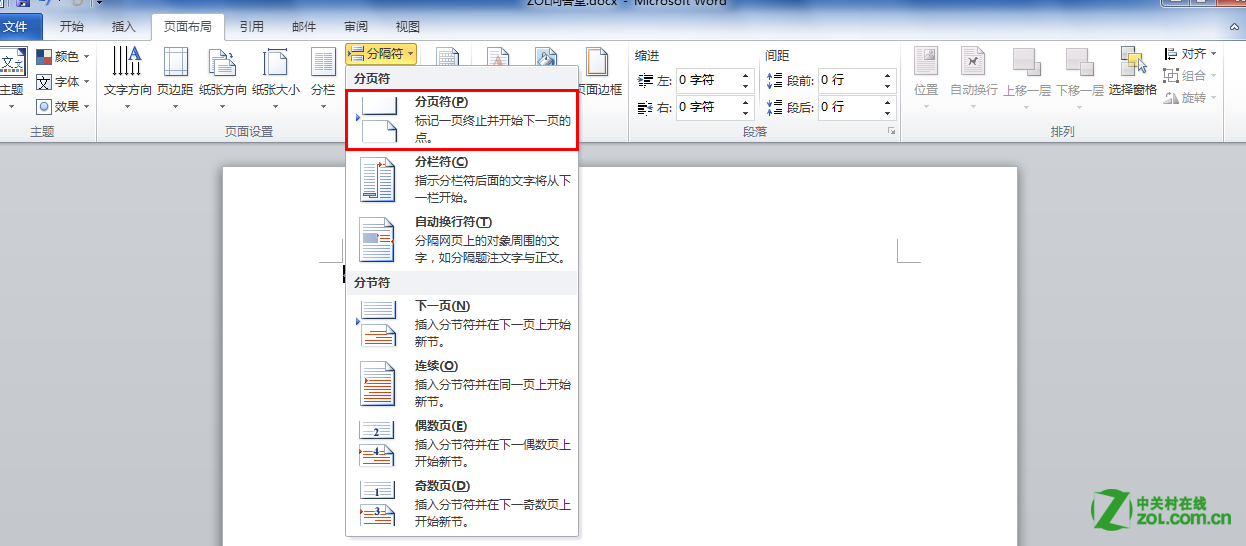Switch to the 插入 (Insert) tab

124,27
